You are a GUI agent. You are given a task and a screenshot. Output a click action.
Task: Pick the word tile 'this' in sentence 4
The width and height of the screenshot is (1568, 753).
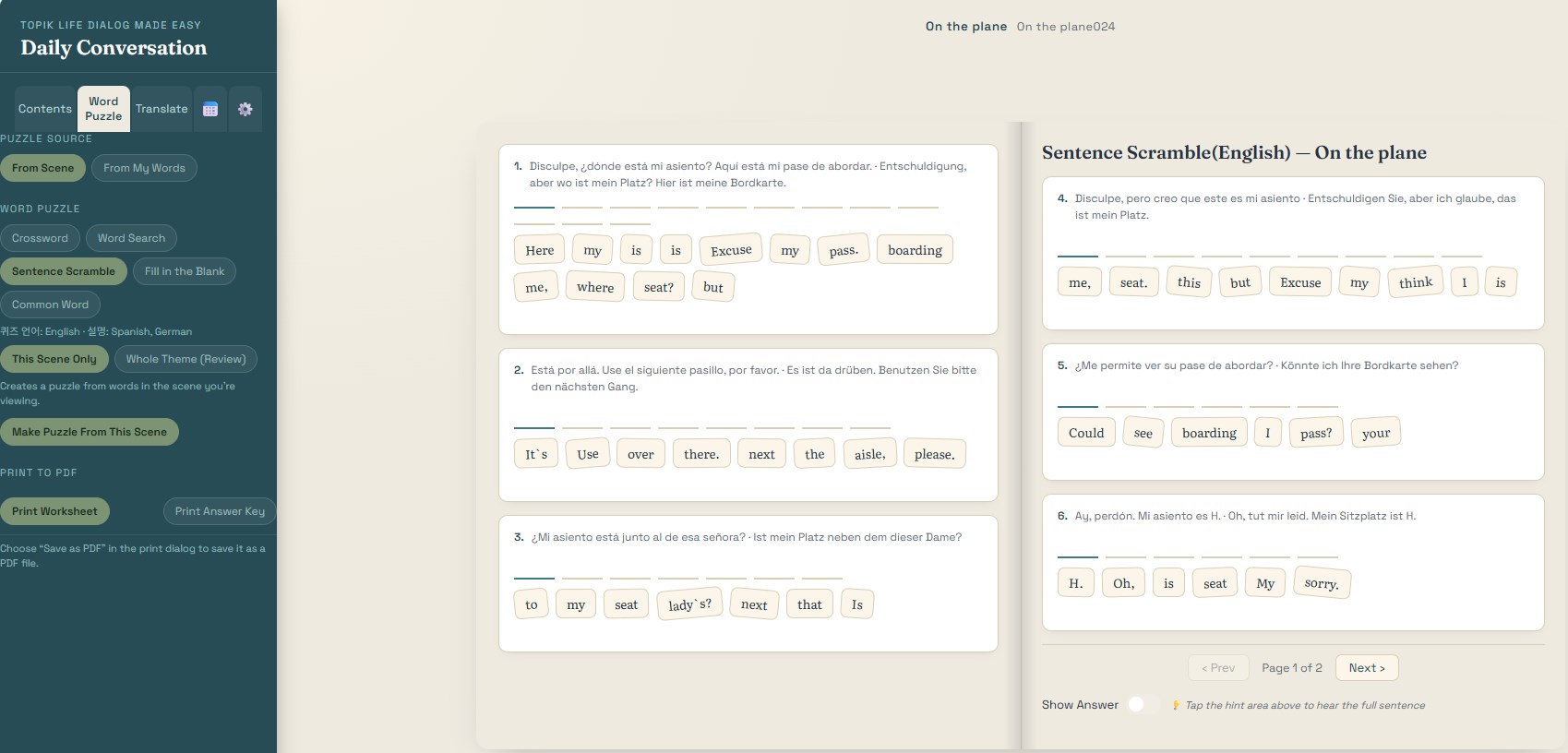click(x=1190, y=282)
